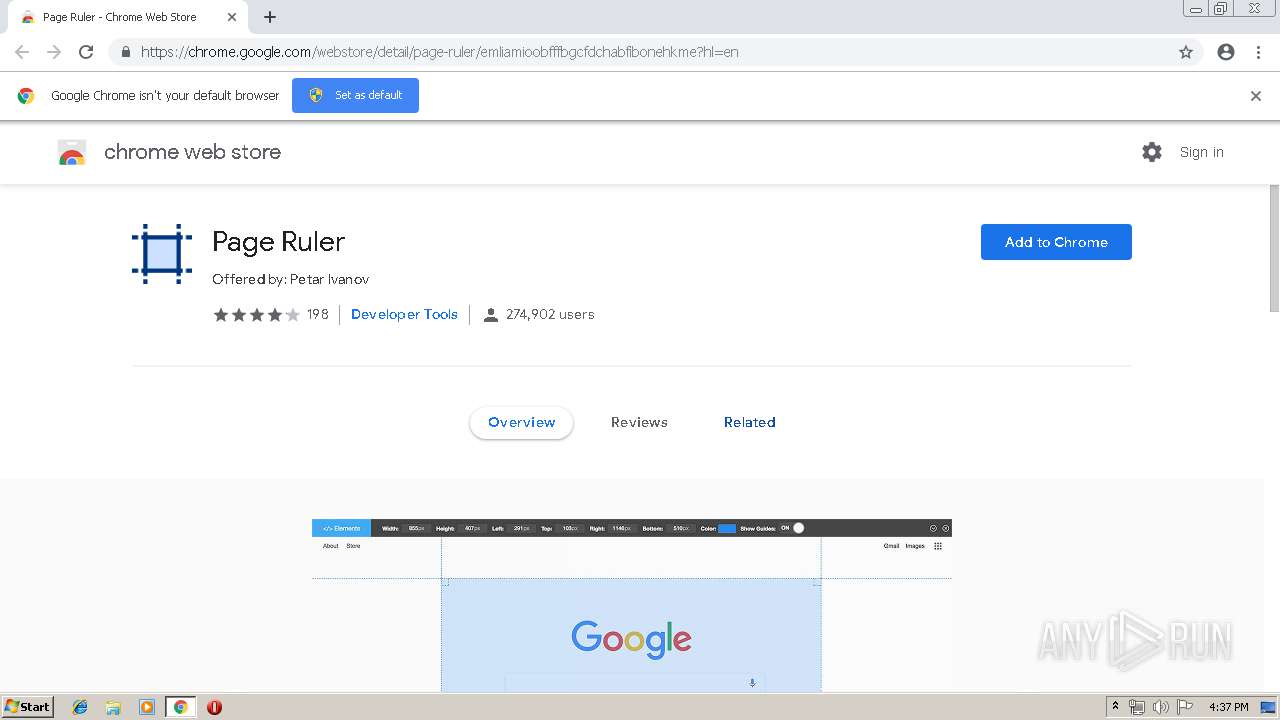Open the web store settings gear

1152,152
